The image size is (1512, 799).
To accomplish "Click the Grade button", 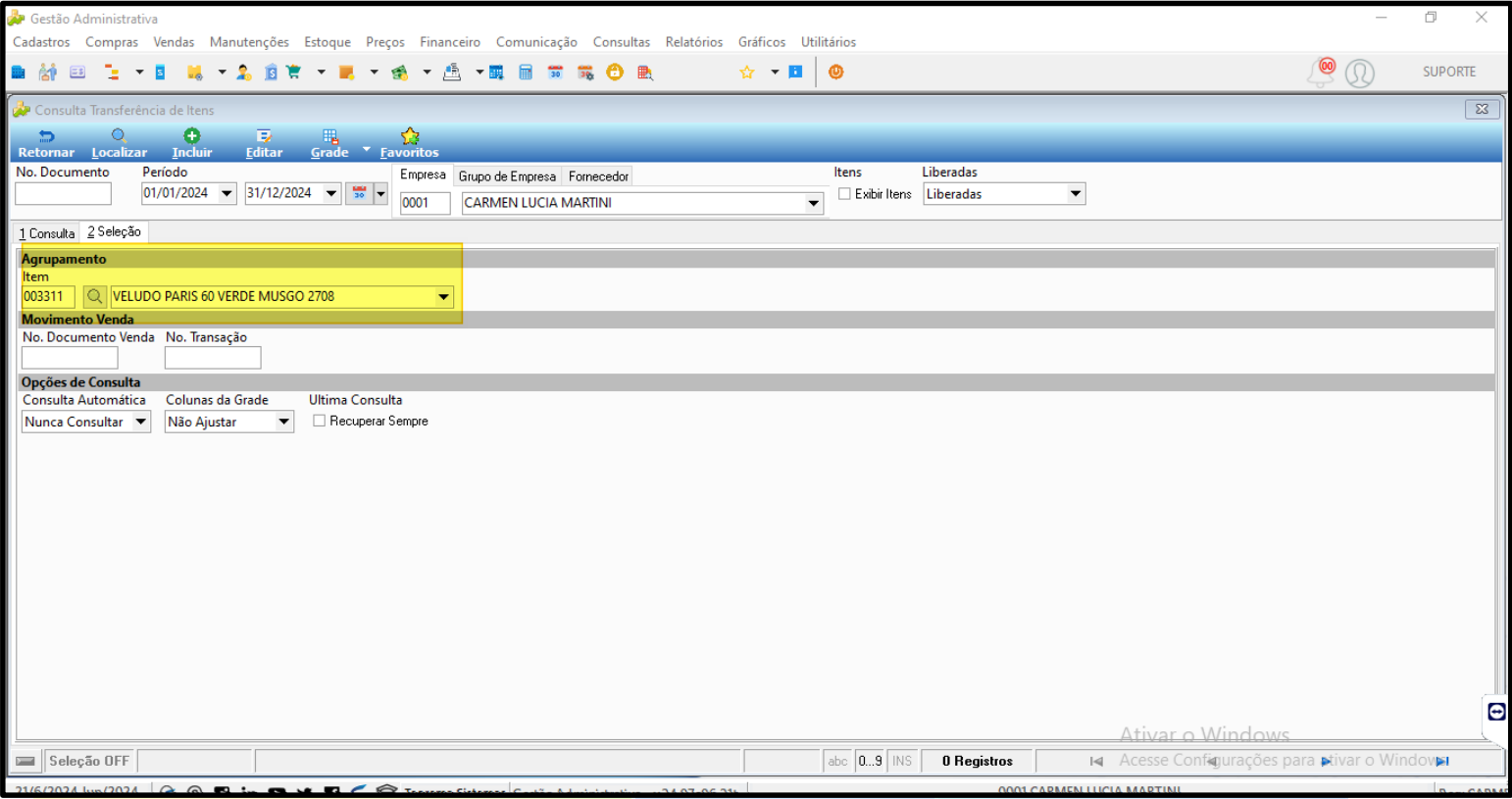I will click(329, 143).
